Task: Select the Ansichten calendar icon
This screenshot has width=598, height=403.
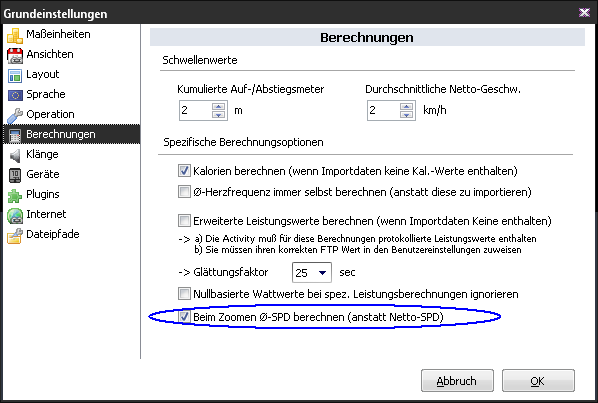Action: [x=15, y=55]
